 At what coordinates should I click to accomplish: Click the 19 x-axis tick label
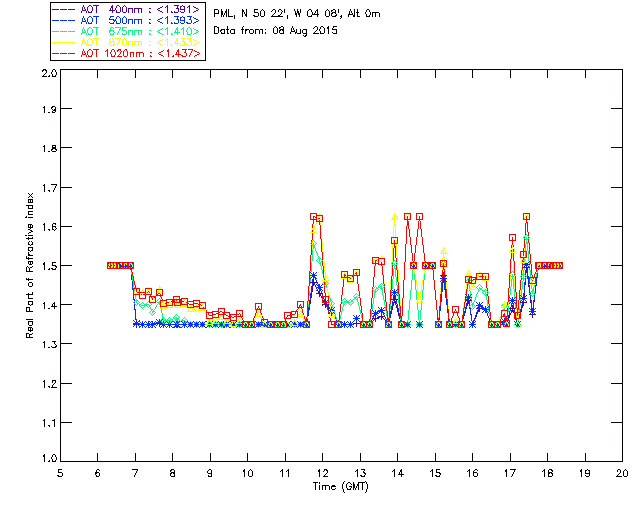[x=585, y=473]
